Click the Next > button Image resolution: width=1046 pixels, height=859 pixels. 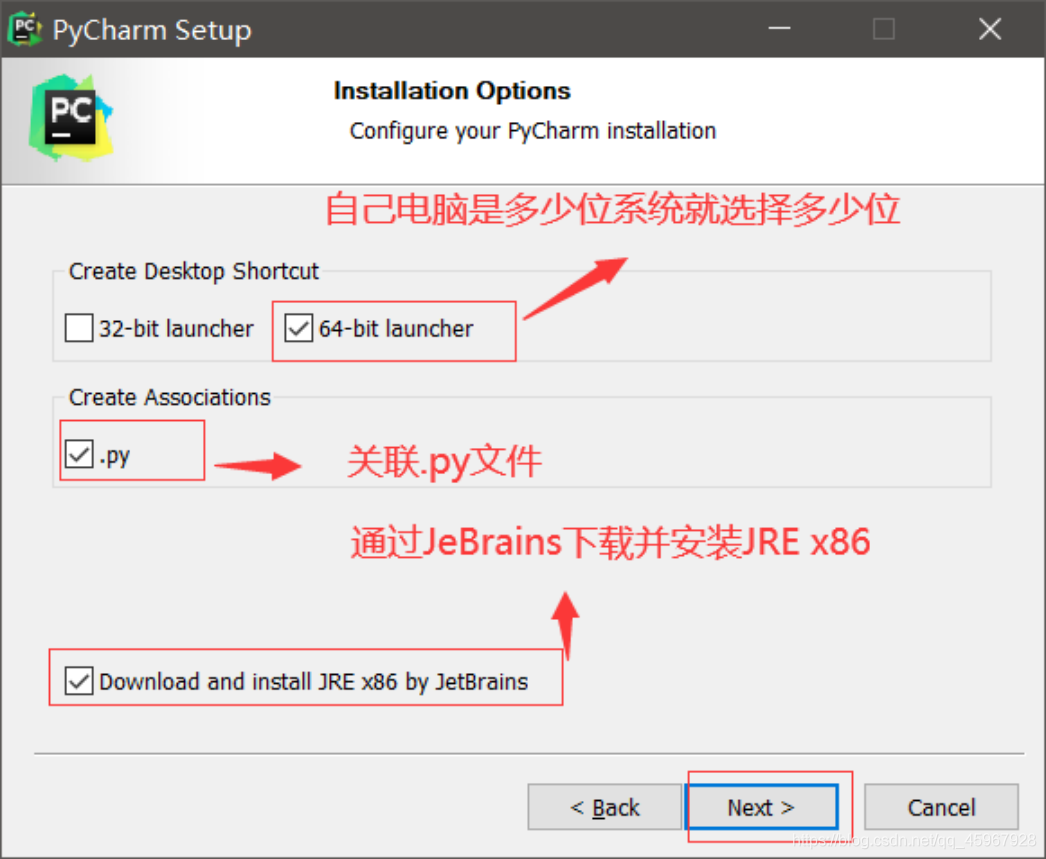click(761, 807)
